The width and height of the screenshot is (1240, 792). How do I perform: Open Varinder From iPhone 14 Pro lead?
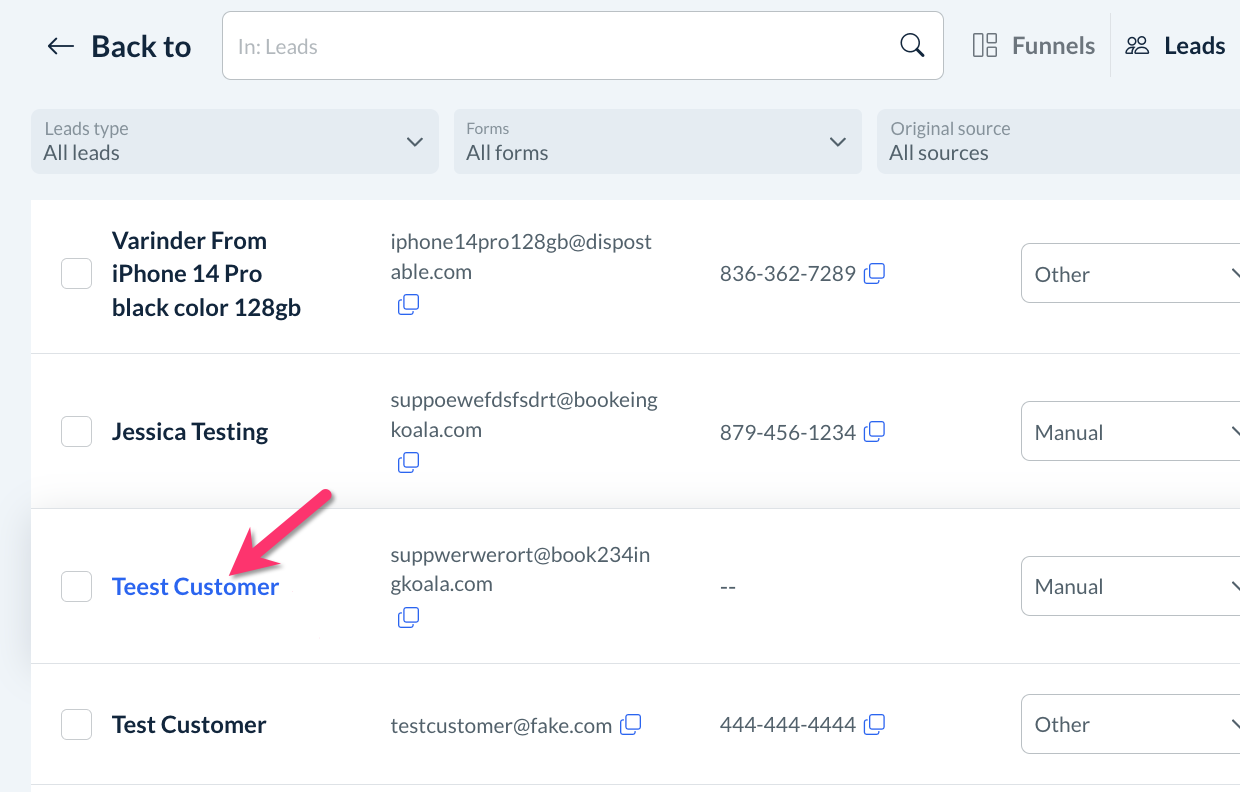click(206, 274)
